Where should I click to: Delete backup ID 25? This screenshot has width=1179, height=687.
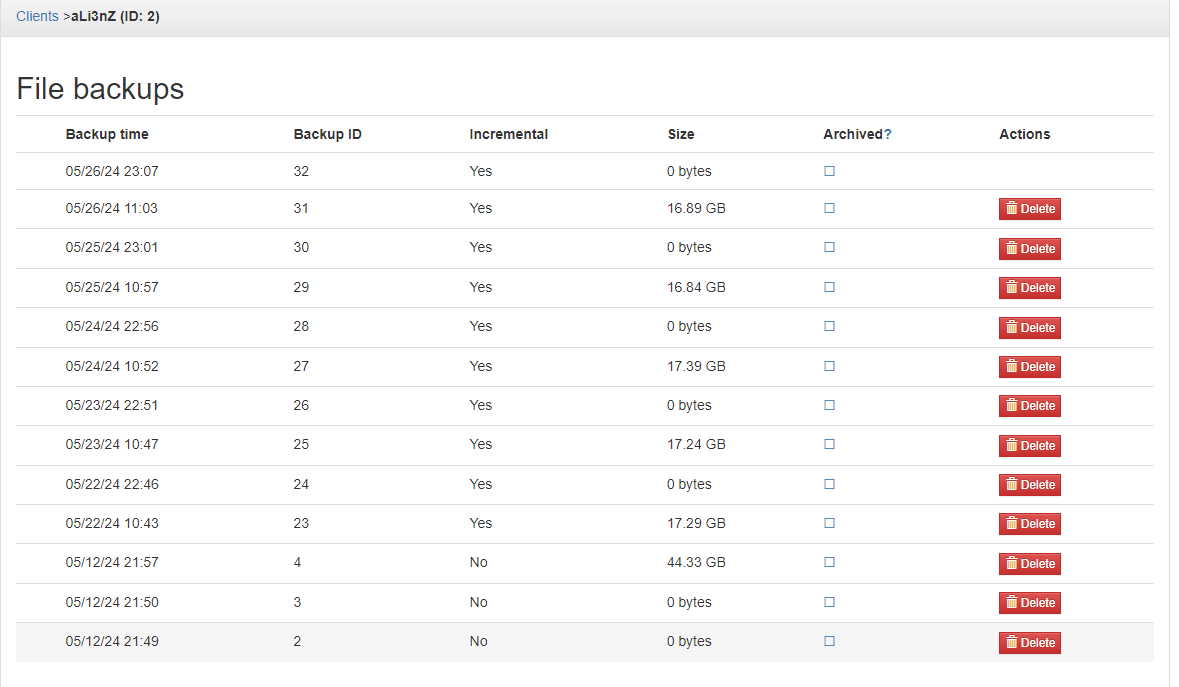click(x=1029, y=446)
